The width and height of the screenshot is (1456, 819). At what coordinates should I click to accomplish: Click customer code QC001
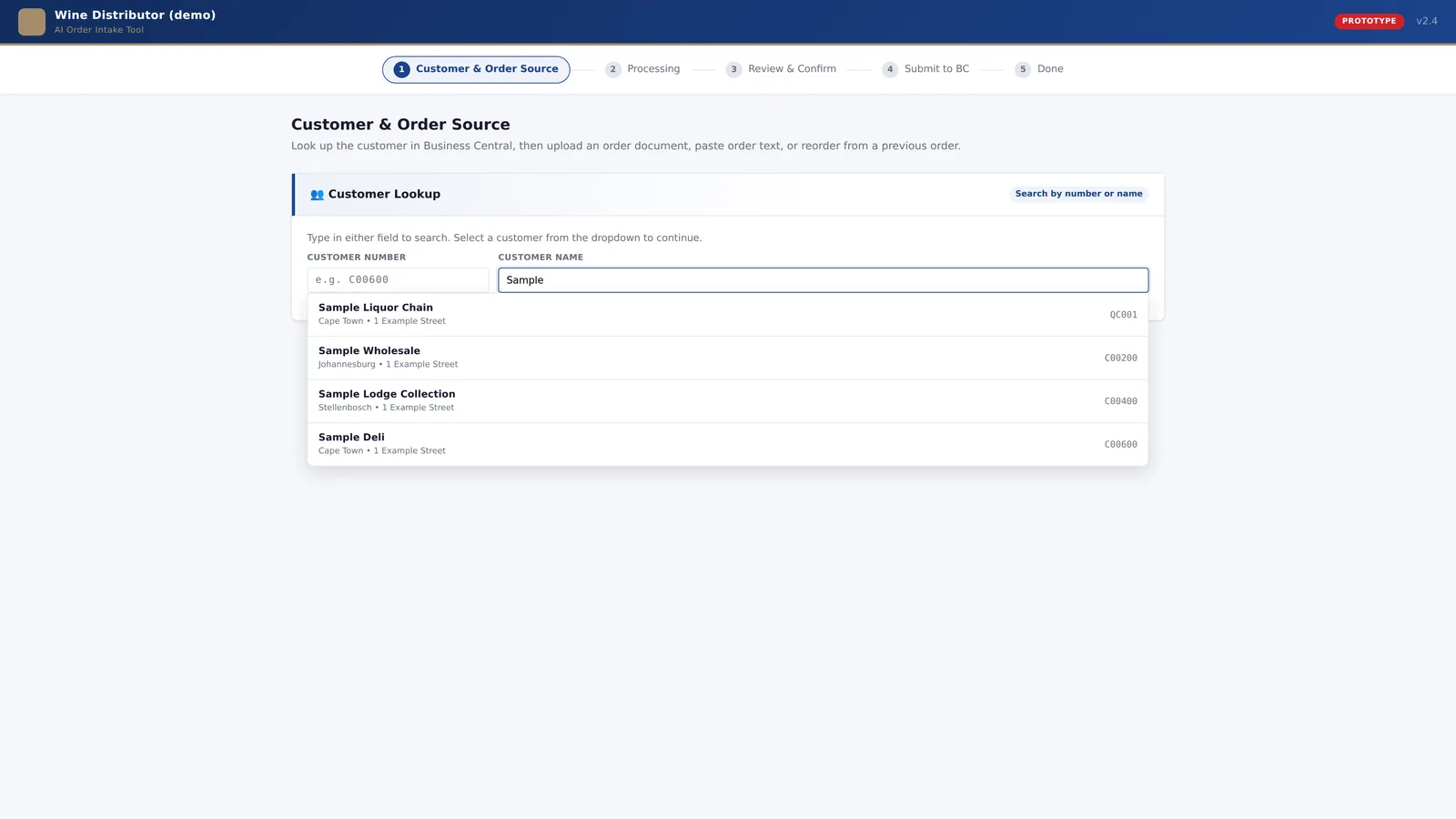point(1123,315)
